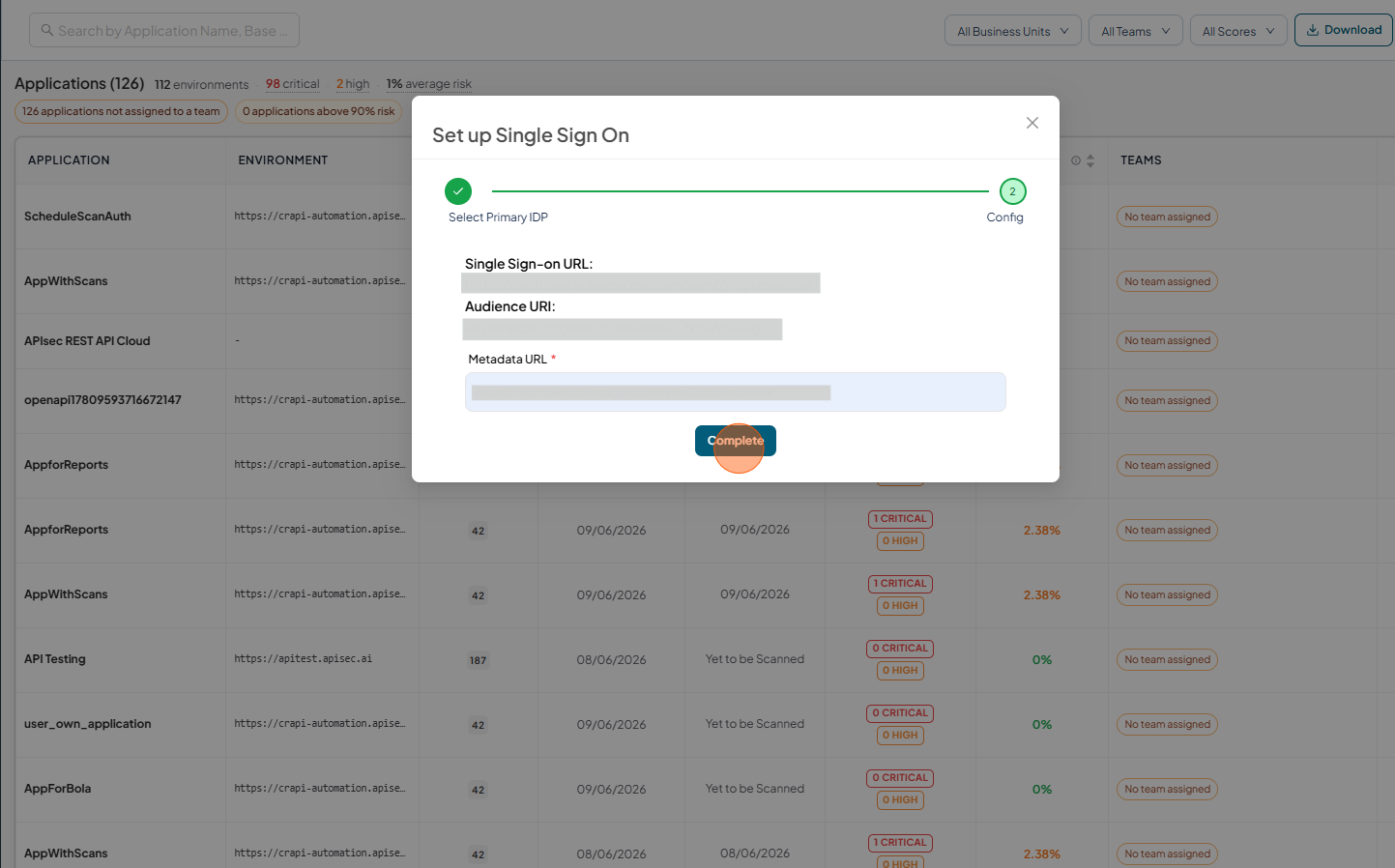Expand the All Teams filter
Viewport: 1395px width, 868px height.
[x=1136, y=31]
